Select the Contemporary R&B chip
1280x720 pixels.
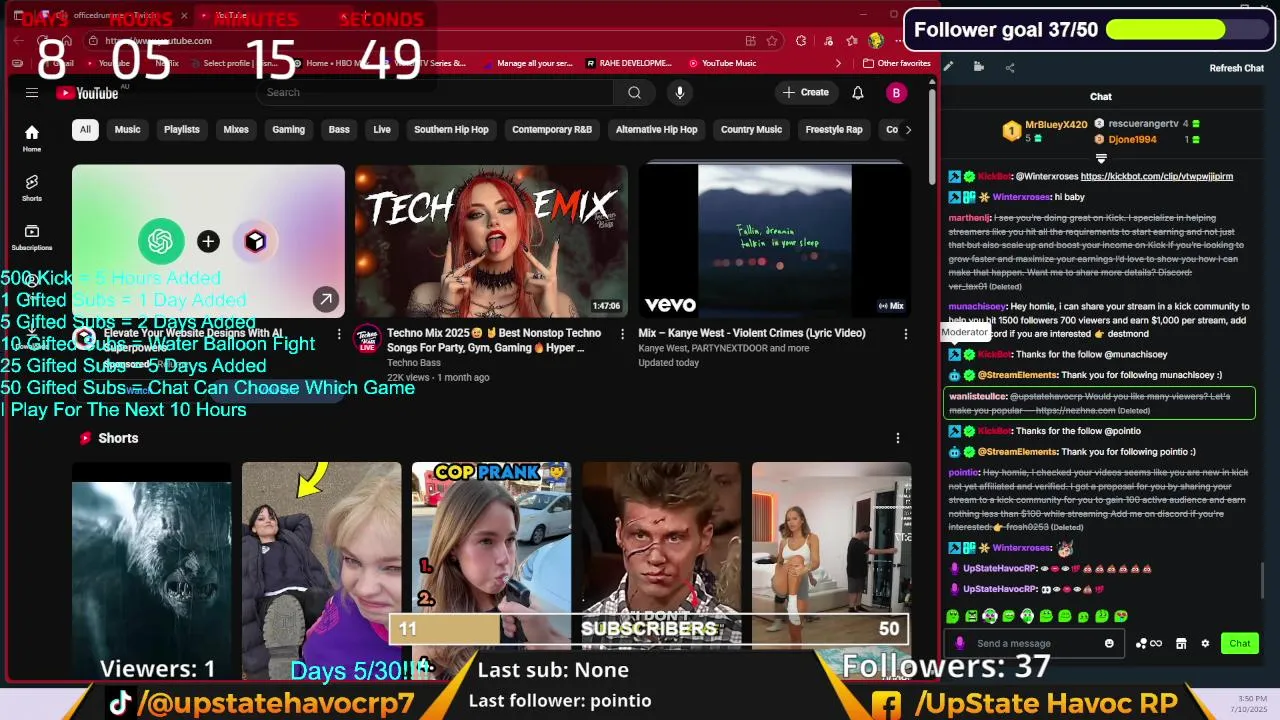[552, 129]
